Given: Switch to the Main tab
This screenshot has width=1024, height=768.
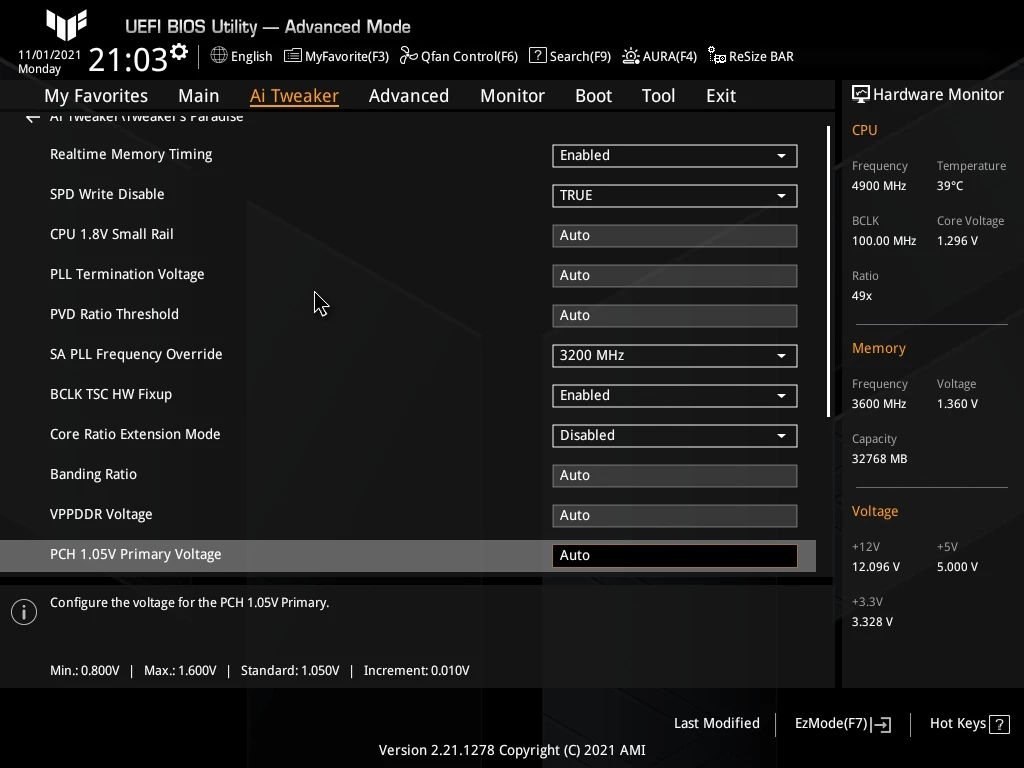Looking at the screenshot, I should click(x=199, y=96).
